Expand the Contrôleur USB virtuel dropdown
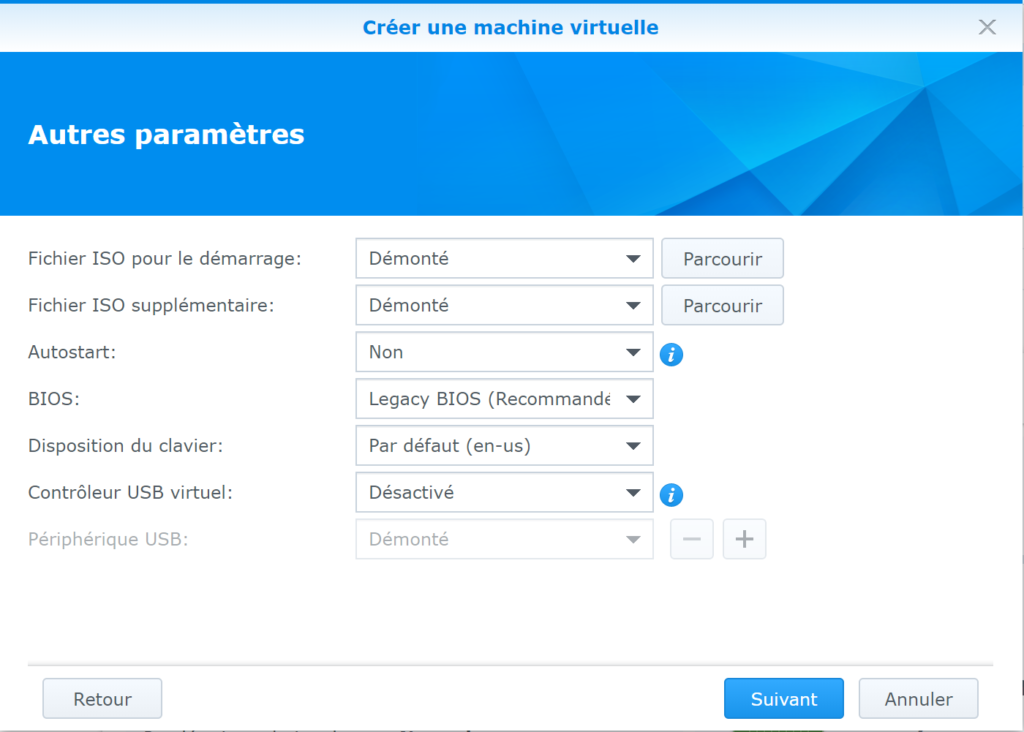 pyautogui.click(x=504, y=492)
